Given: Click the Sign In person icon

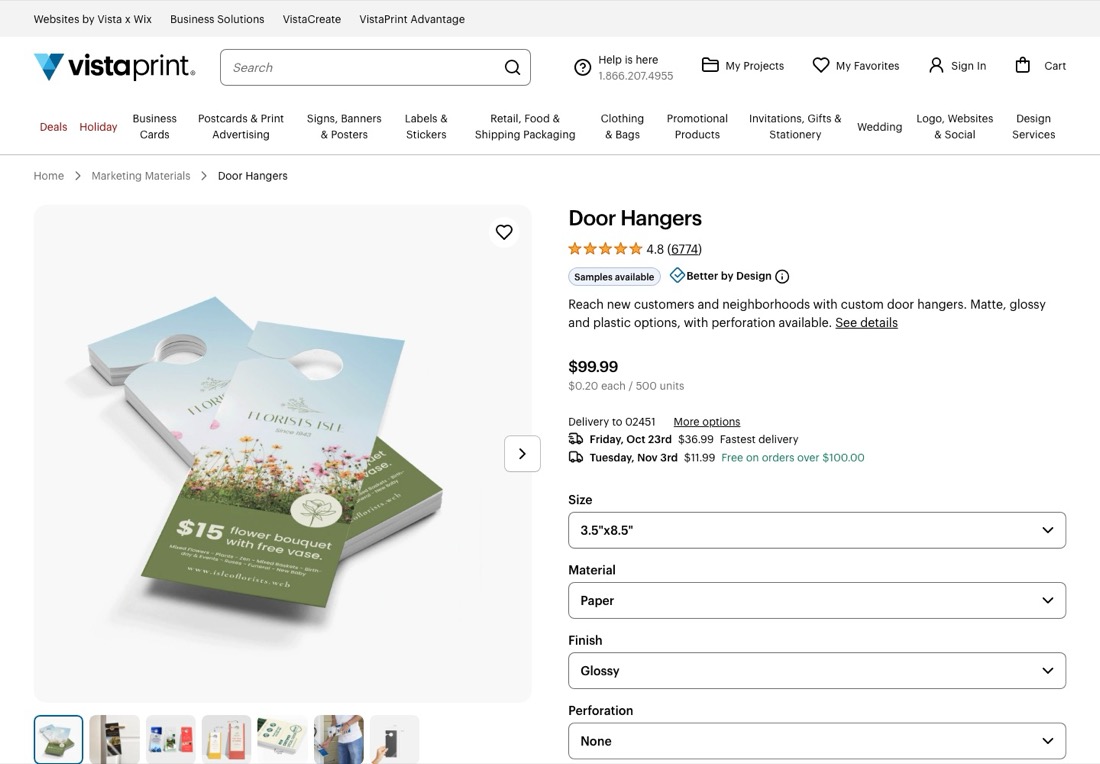Looking at the screenshot, I should [936, 65].
